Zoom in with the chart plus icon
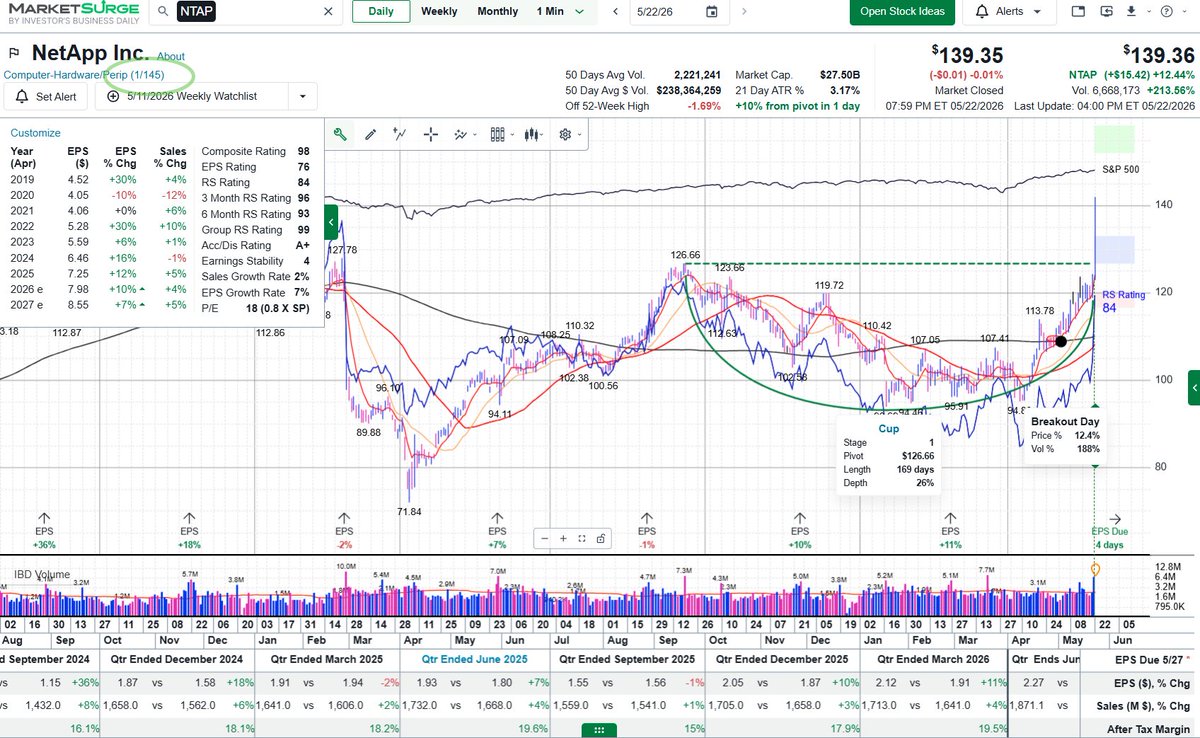 [564, 538]
